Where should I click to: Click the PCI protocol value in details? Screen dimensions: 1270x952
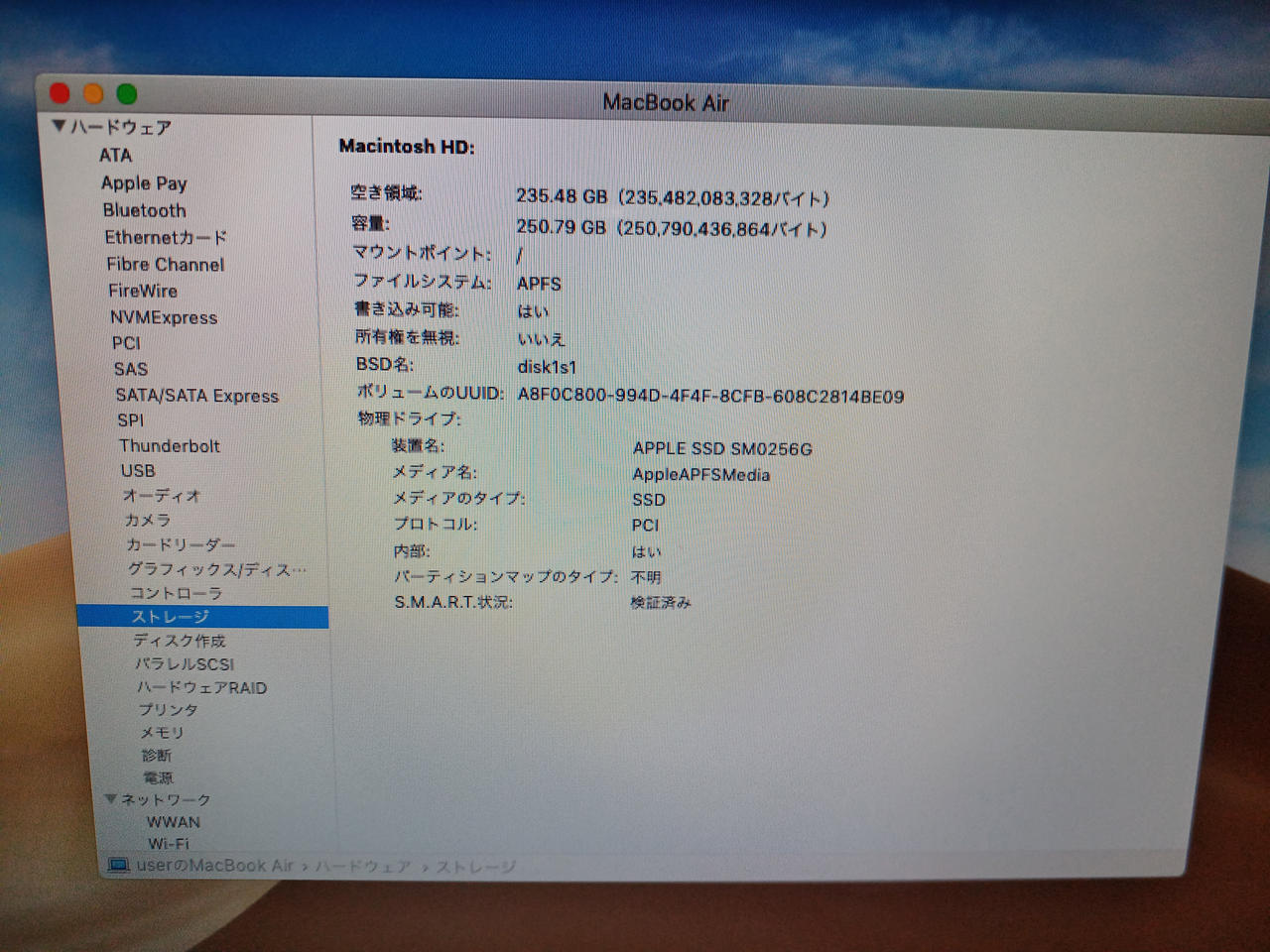645,526
